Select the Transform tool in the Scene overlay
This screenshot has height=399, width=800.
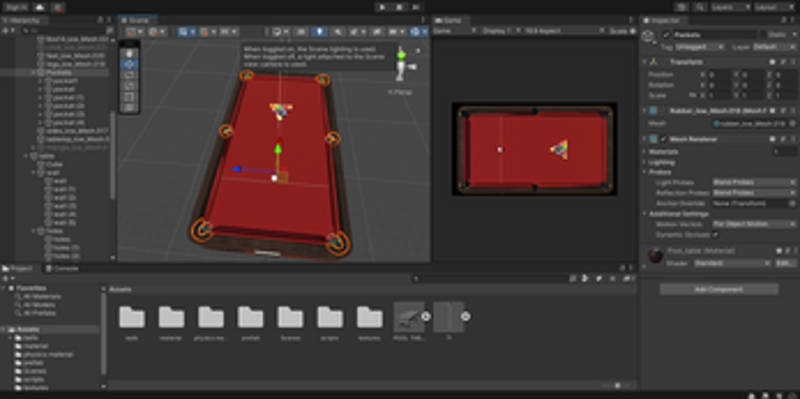click(x=130, y=107)
